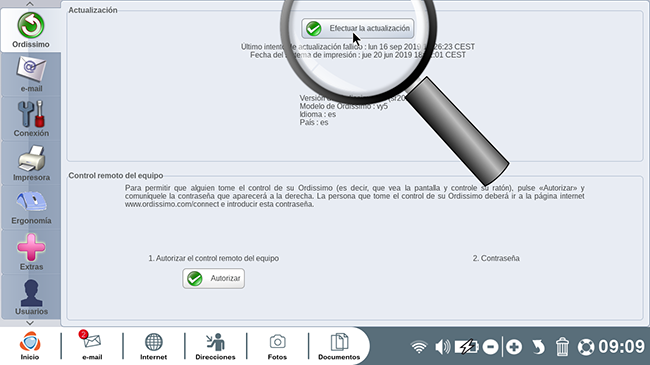Open the Ergonomía mouse settings
The image size is (650, 365).
click(x=31, y=207)
